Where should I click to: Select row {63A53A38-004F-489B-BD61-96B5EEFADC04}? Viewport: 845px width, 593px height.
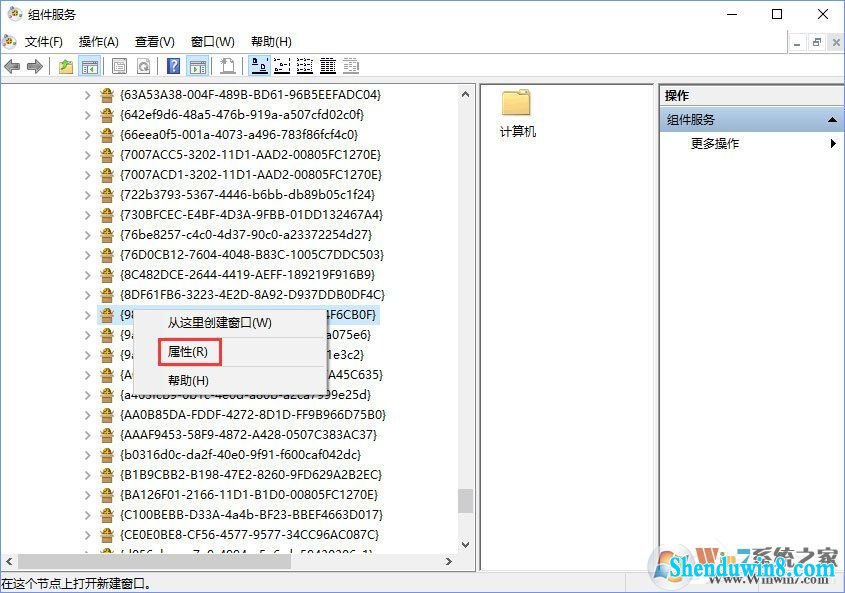point(250,95)
